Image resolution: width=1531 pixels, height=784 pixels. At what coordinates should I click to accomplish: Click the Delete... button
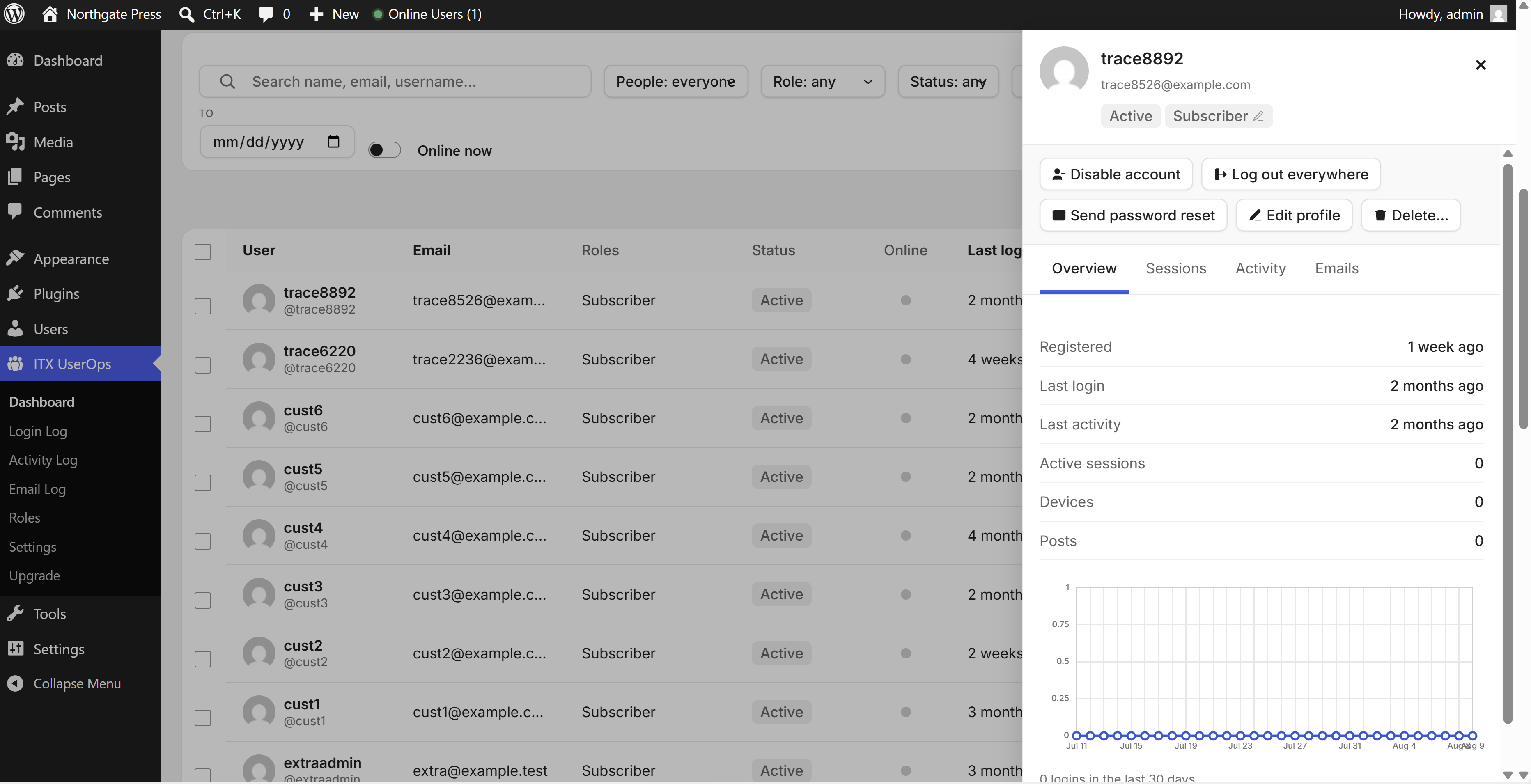[1411, 215]
